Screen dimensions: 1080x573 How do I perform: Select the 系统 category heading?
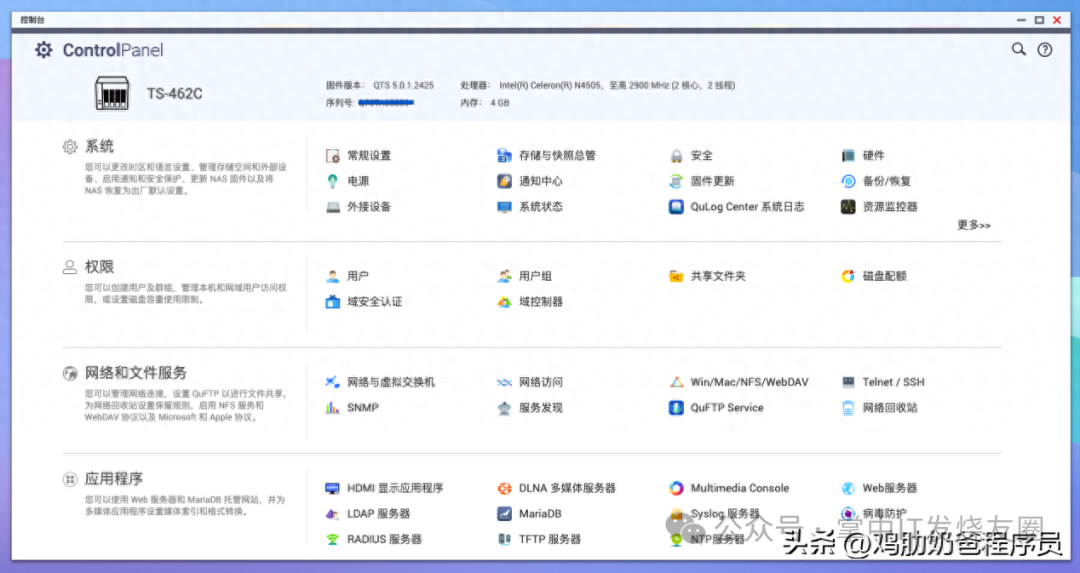pos(99,146)
